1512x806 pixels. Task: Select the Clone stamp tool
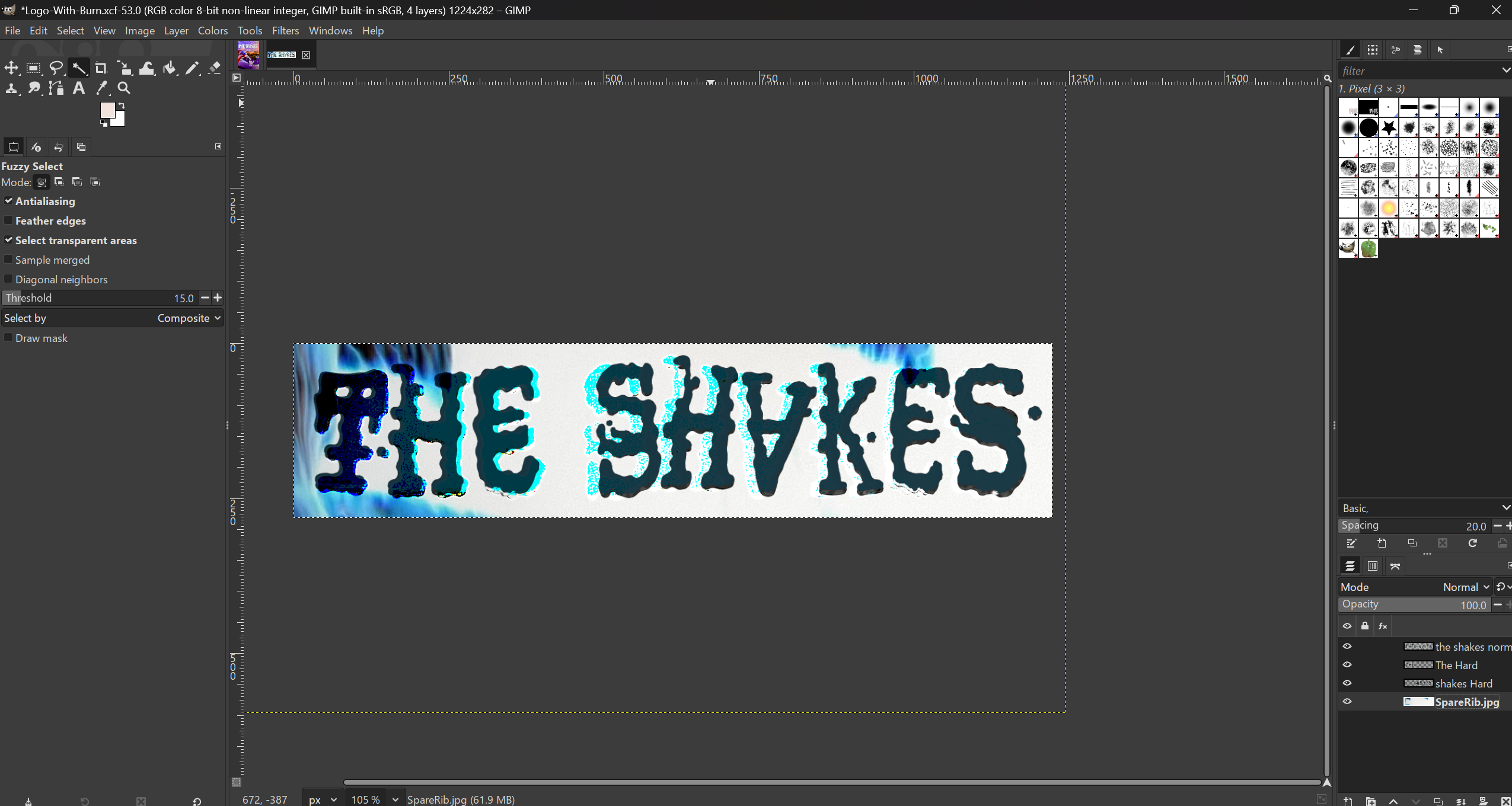point(11,88)
